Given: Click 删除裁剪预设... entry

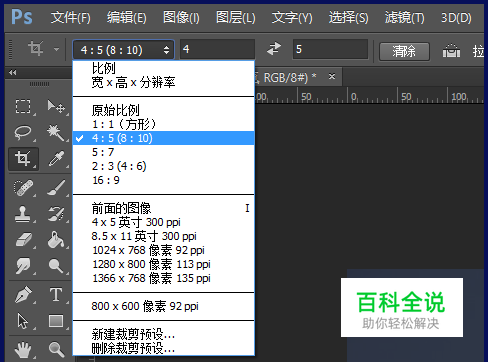Looking at the screenshot, I should click(x=163, y=348).
